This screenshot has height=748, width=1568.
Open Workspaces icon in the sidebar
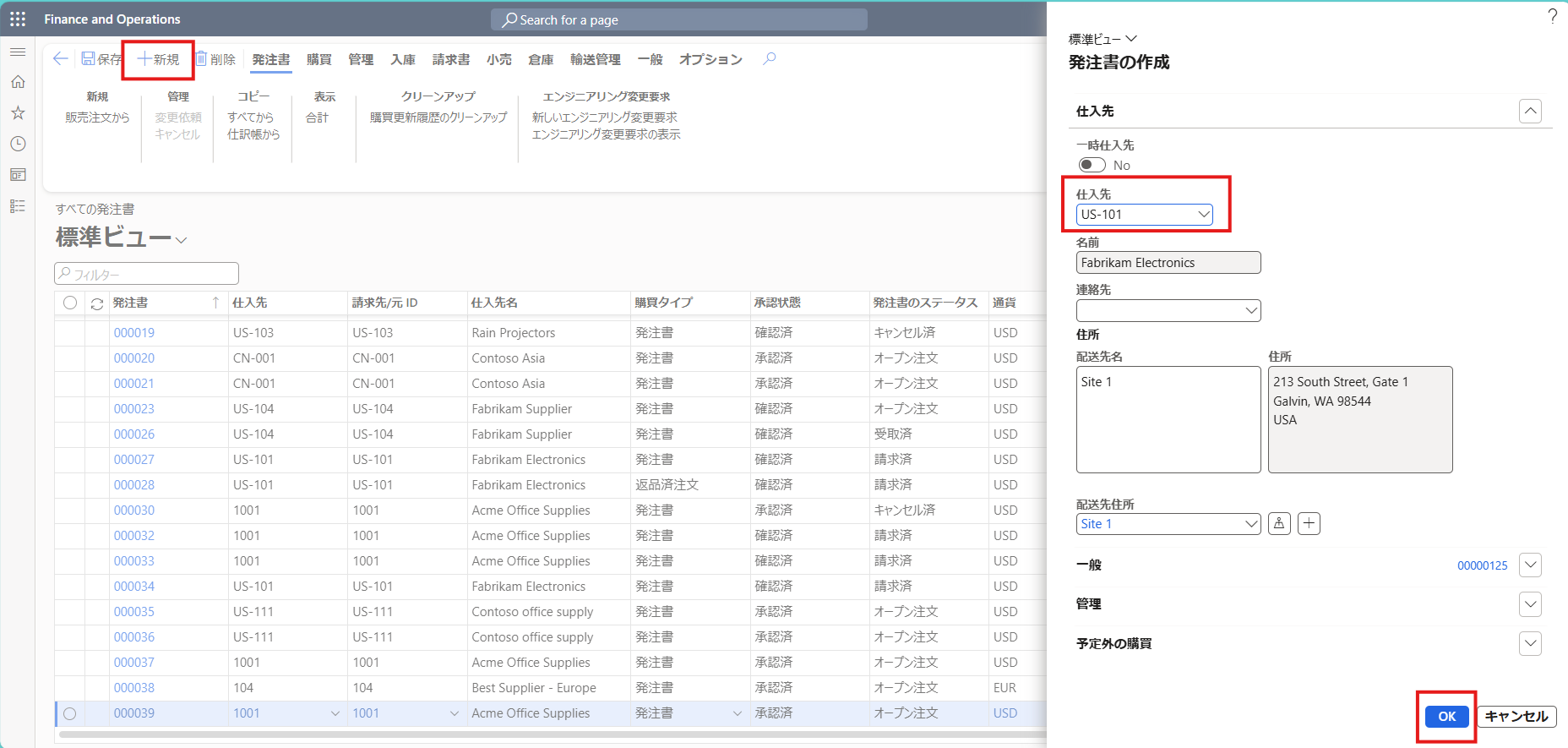click(18, 175)
